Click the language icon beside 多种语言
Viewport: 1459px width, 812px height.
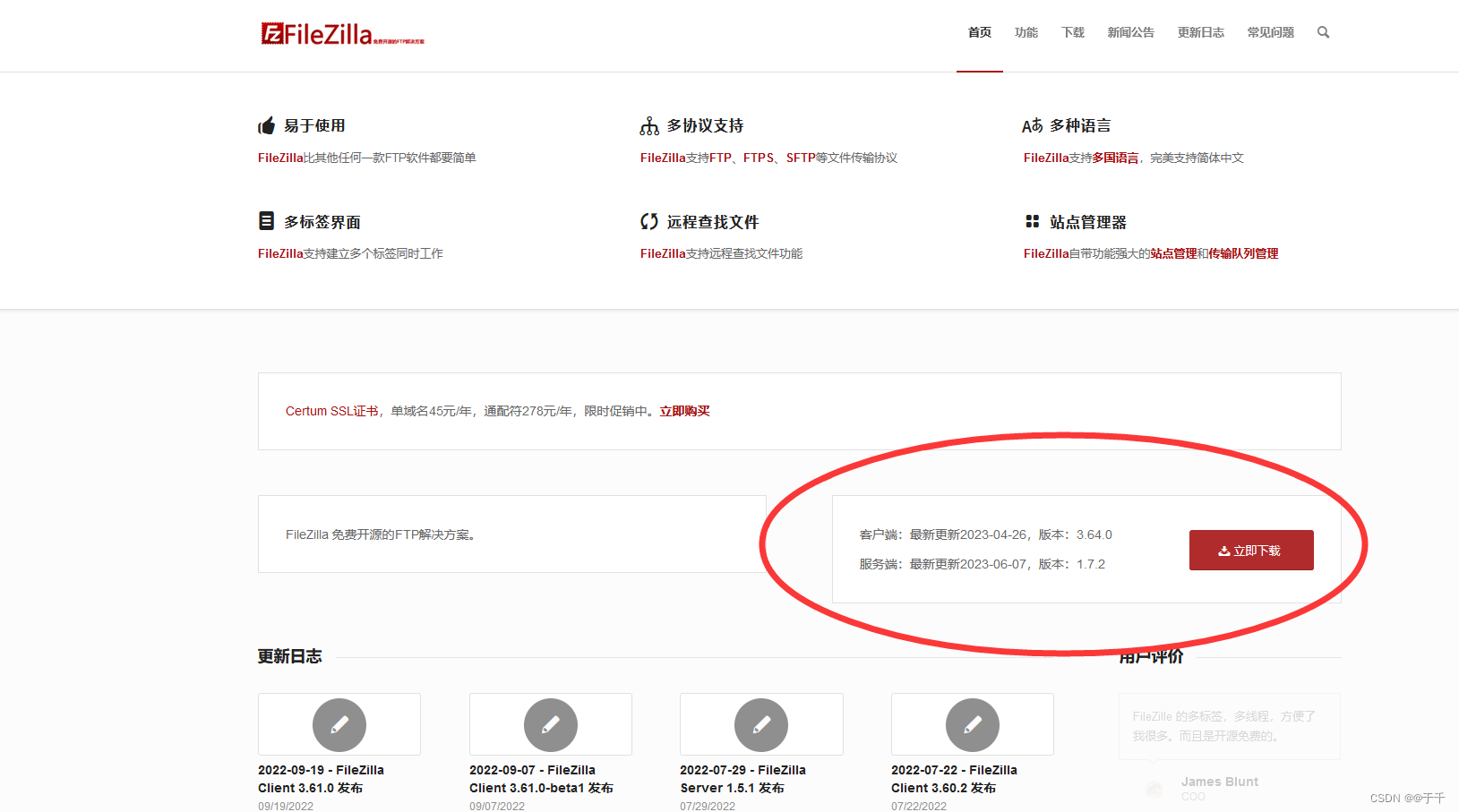click(x=1033, y=125)
